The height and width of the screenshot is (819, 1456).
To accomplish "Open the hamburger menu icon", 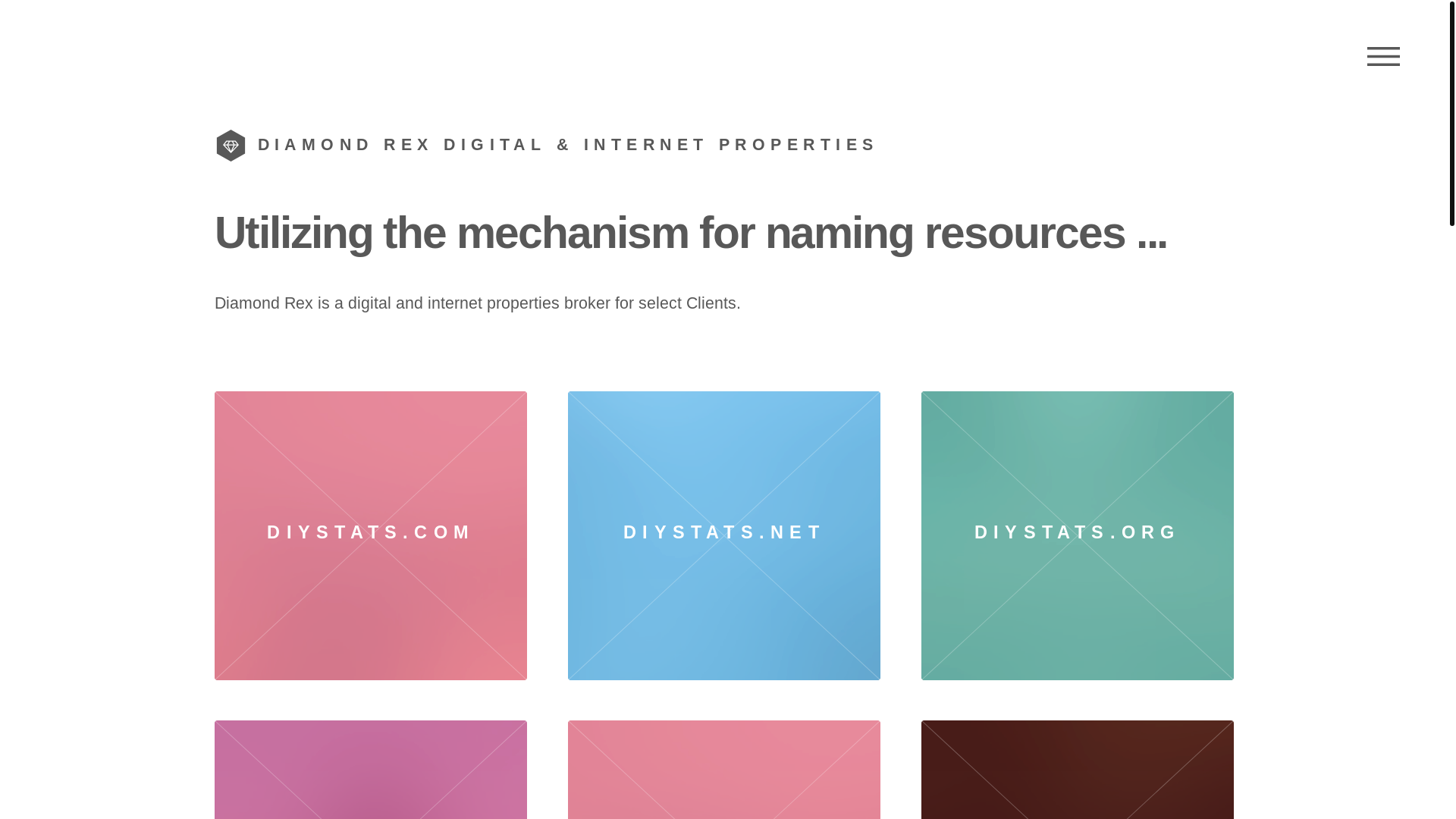I will click(1382, 56).
